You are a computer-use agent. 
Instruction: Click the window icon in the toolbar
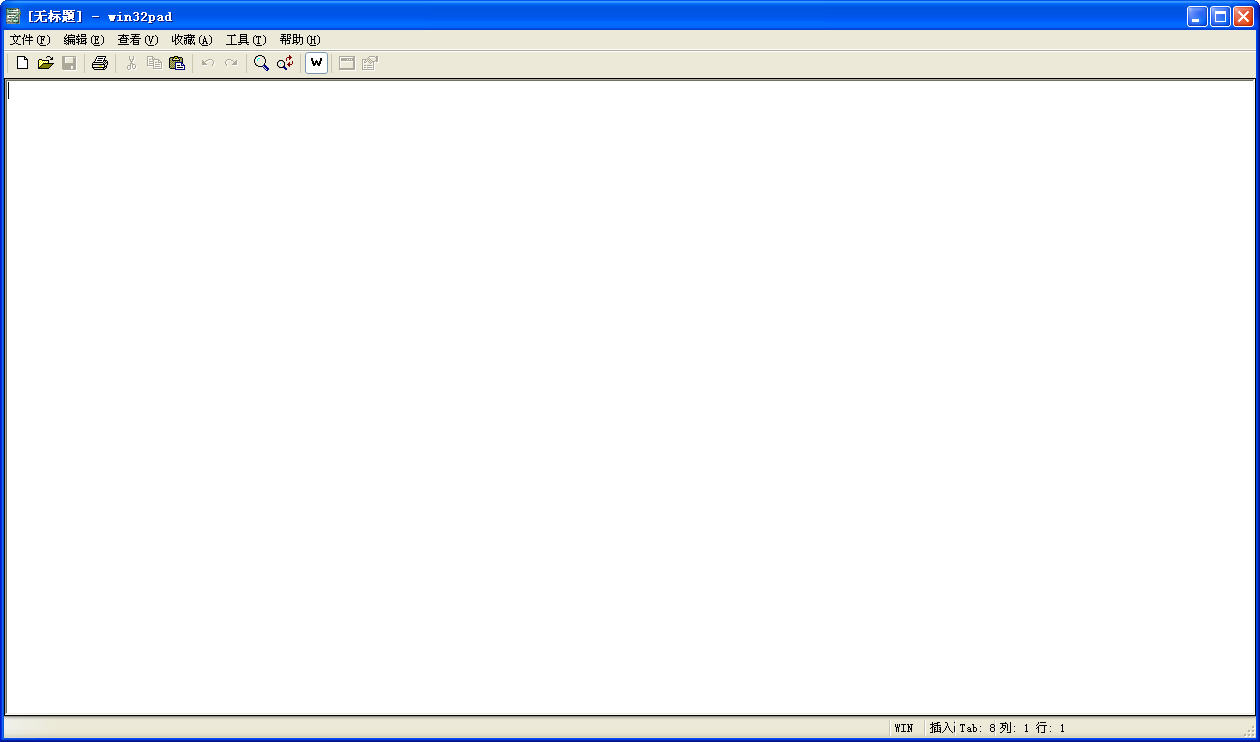coord(347,63)
